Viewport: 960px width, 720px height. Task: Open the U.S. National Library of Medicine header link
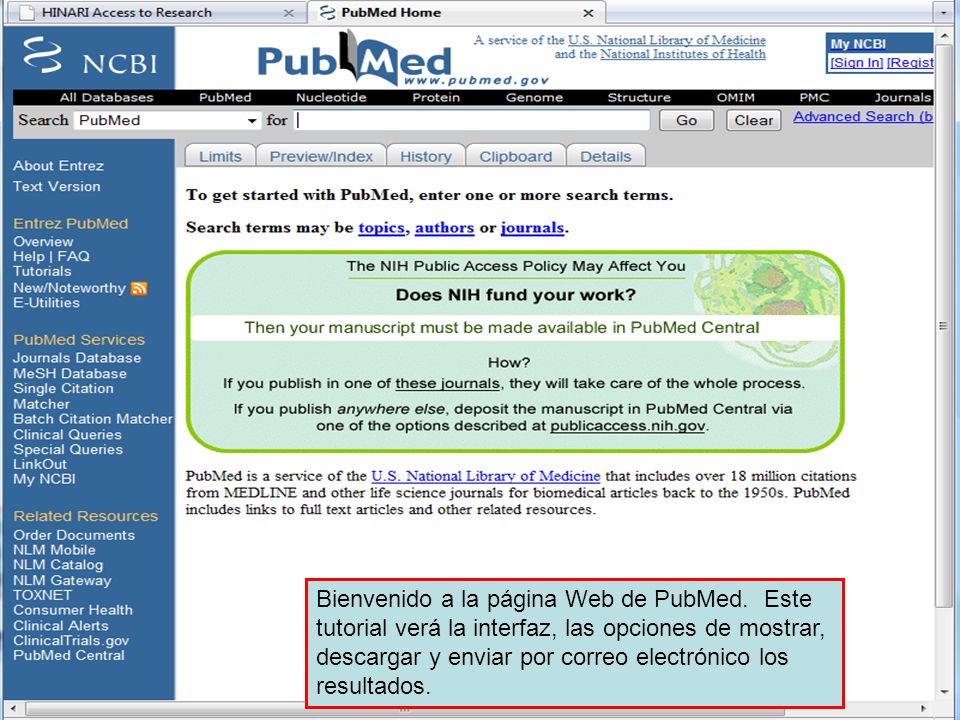pos(667,40)
